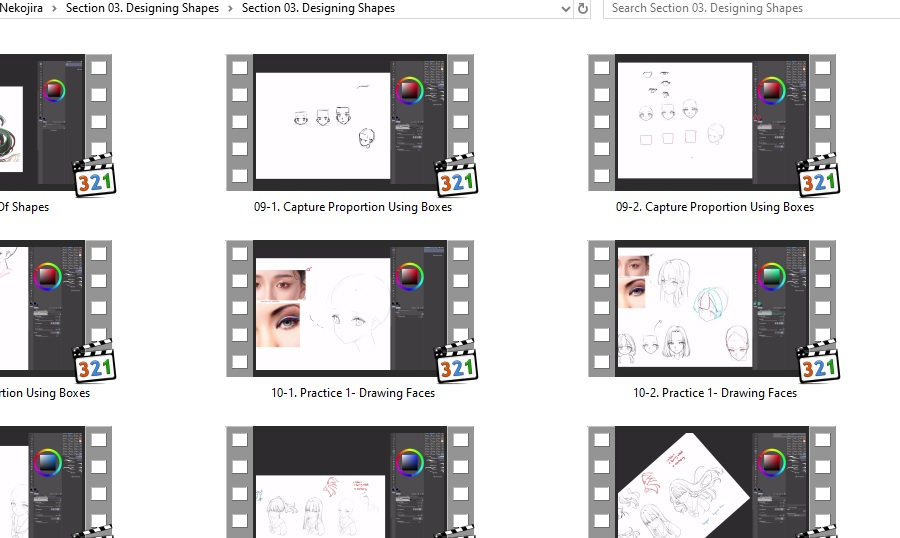The width and height of the screenshot is (900, 538).
Task: Select file name '10-2. Practice 1- Drawing Faces'
Action: pos(715,393)
